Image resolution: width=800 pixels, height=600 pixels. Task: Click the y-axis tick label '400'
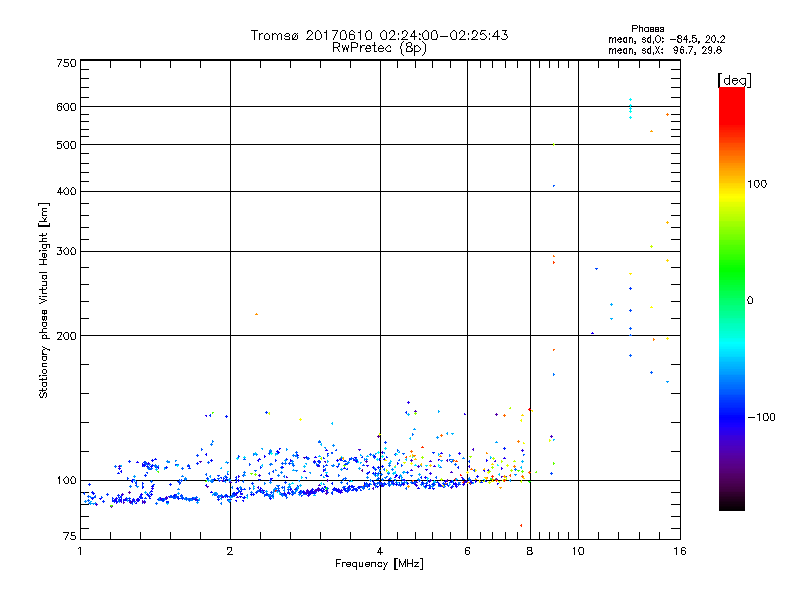pos(67,191)
